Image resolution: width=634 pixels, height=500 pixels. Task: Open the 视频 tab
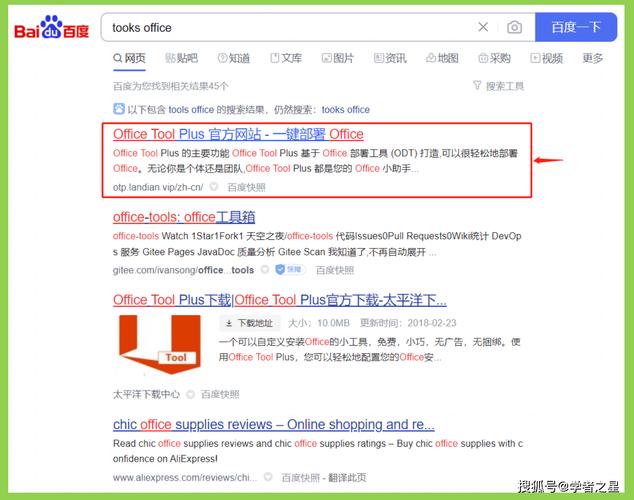[x=547, y=58]
